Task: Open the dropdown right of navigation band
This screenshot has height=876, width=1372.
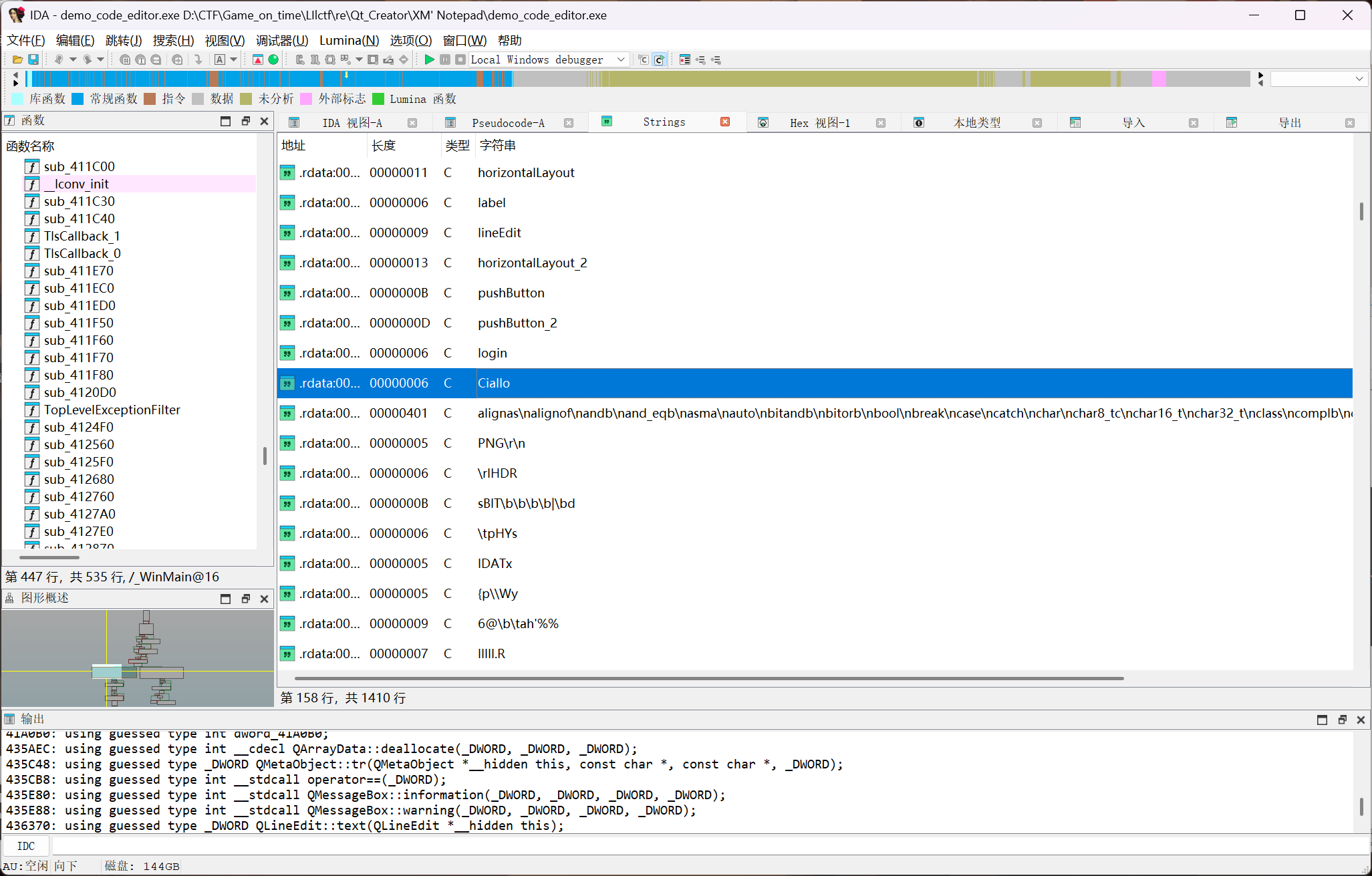Action: pos(1359,79)
